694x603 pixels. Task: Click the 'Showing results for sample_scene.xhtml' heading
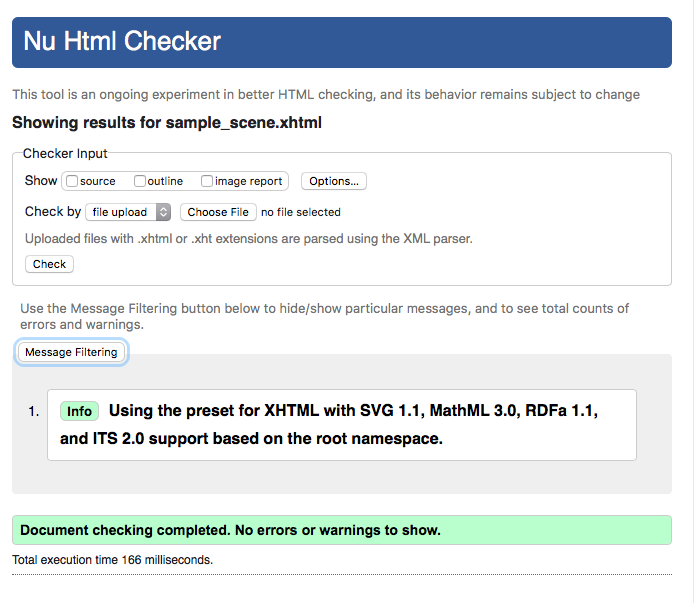pyautogui.click(x=167, y=123)
